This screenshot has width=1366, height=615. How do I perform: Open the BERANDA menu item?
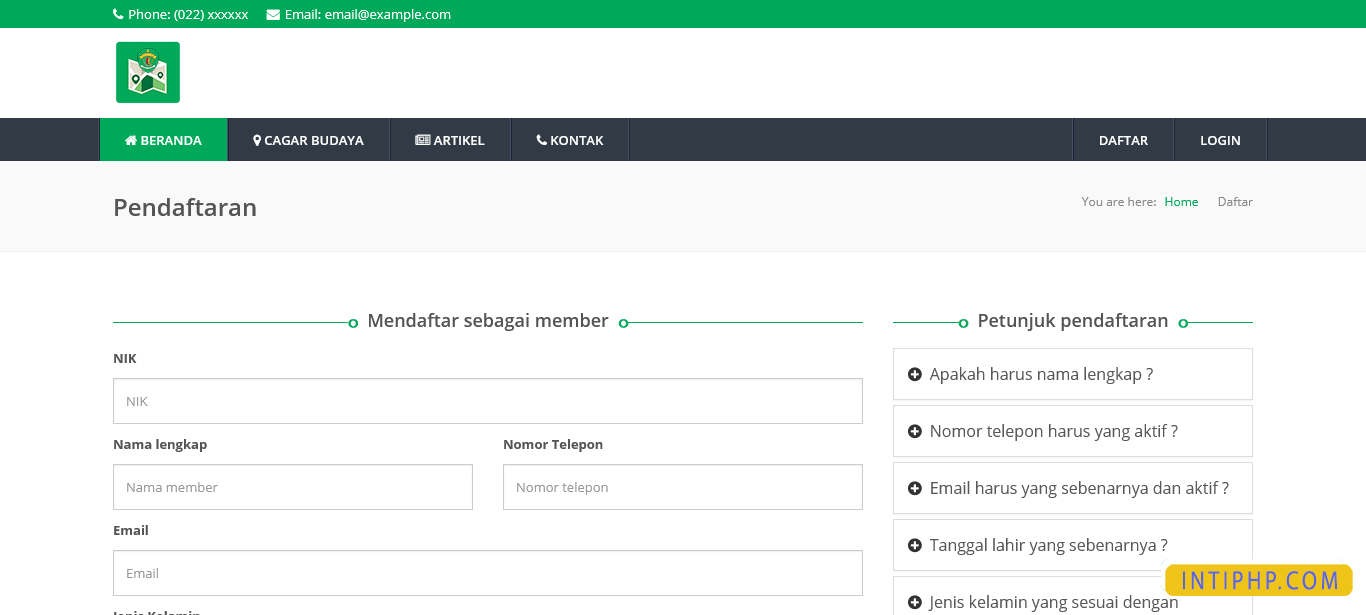tap(163, 140)
